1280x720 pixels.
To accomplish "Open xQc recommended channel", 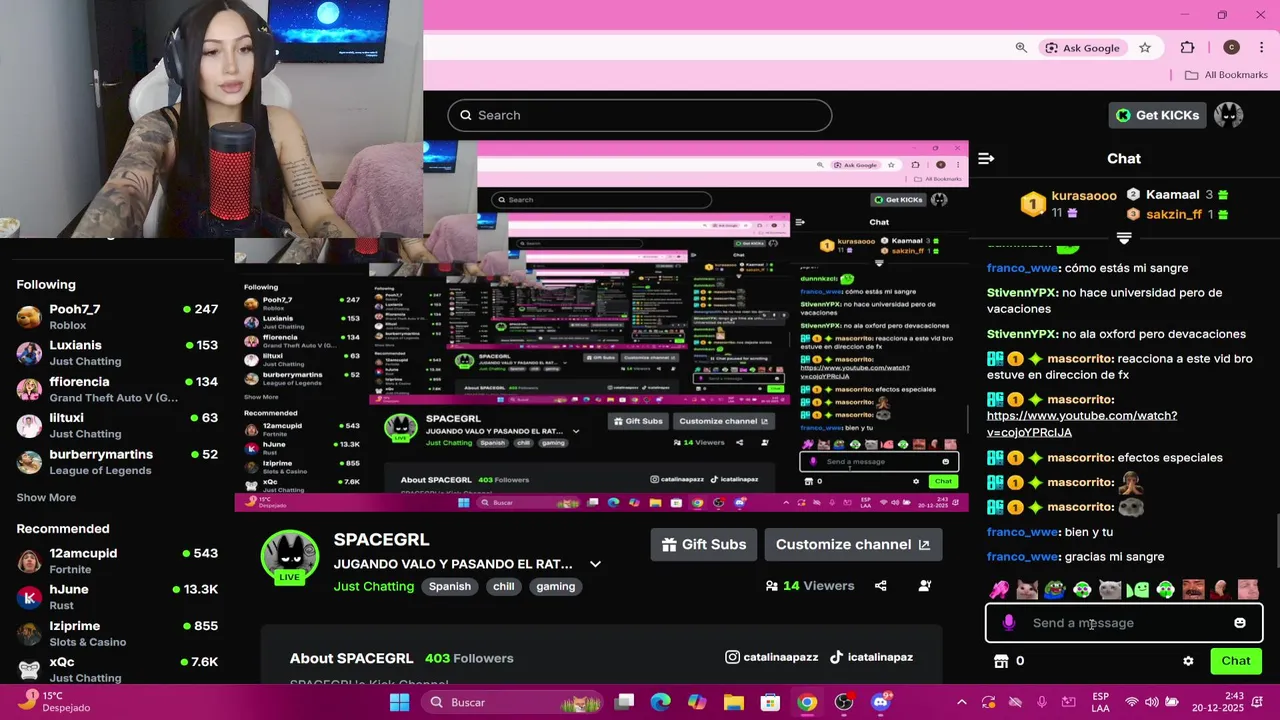I will click(117, 669).
